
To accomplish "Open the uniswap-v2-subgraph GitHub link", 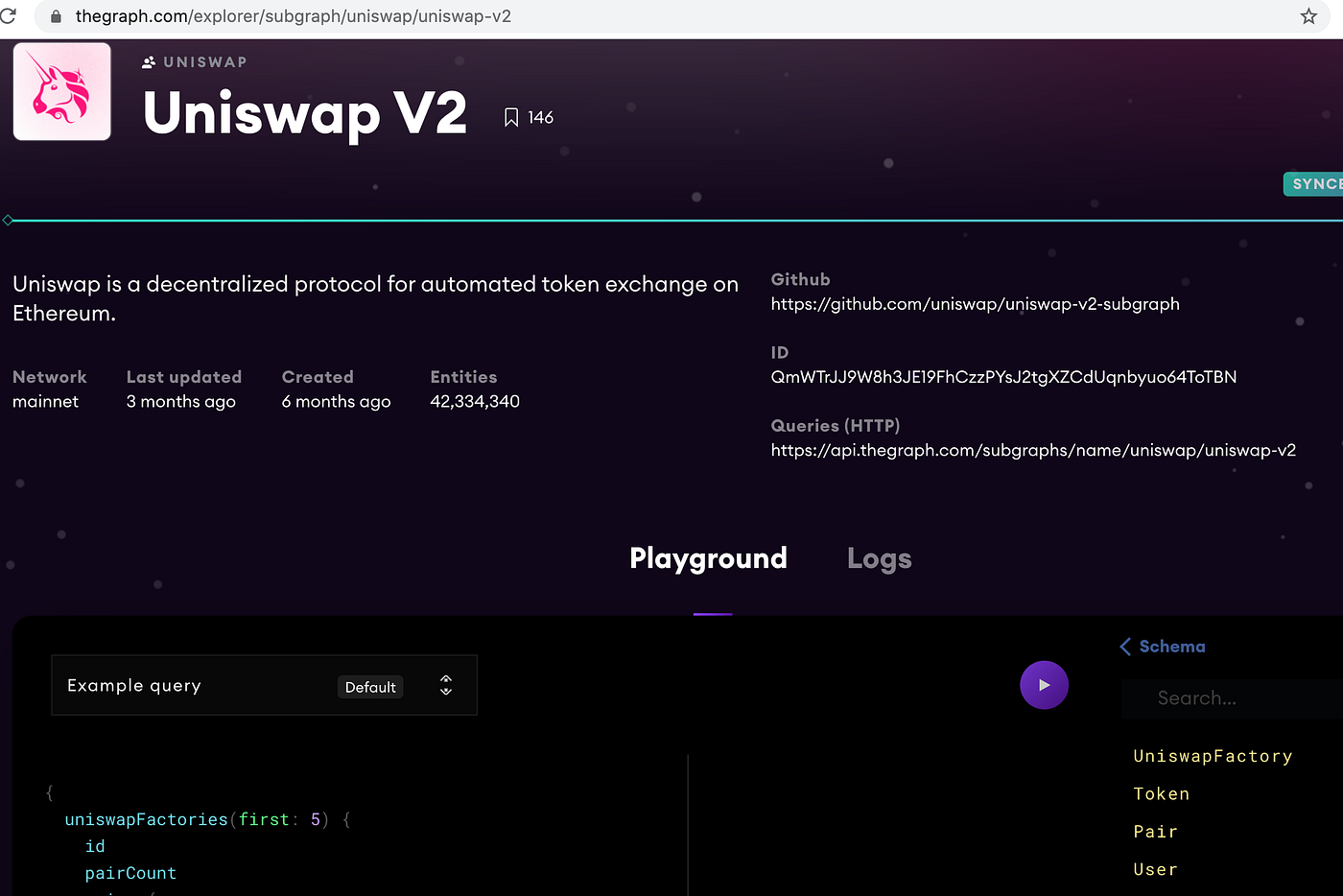I will [975, 303].
